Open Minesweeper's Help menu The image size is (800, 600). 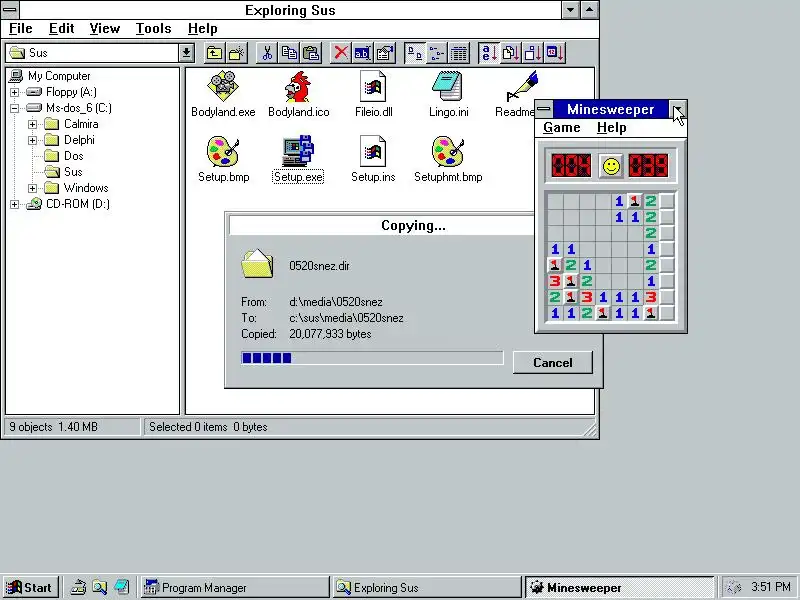coord(612,128)
